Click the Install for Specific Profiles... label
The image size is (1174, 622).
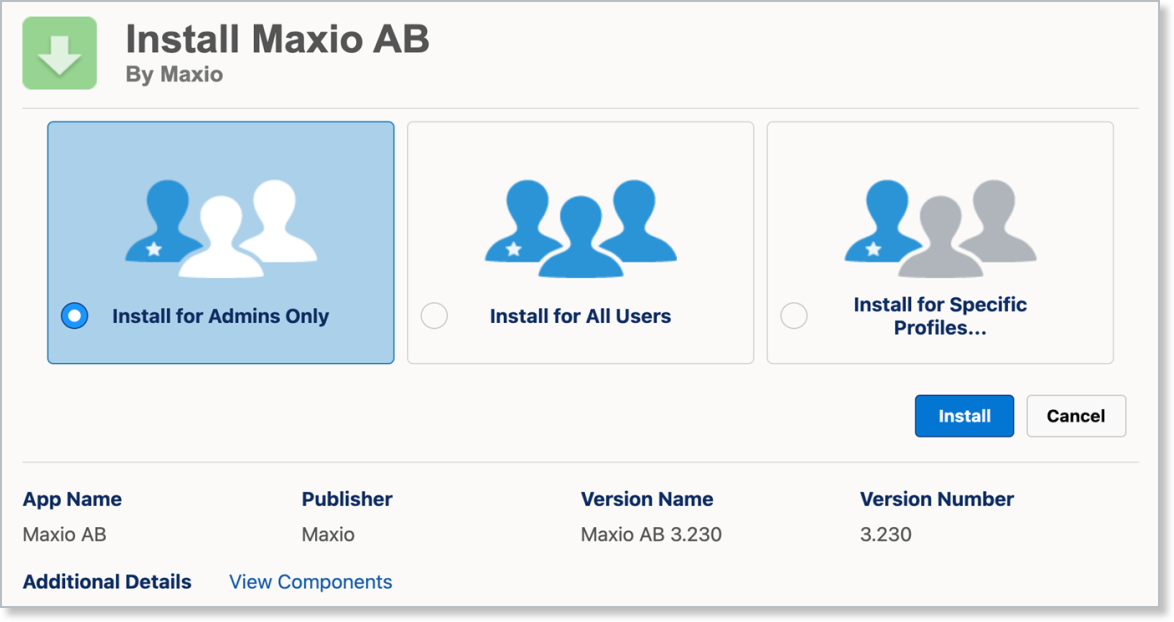(940, 316)
